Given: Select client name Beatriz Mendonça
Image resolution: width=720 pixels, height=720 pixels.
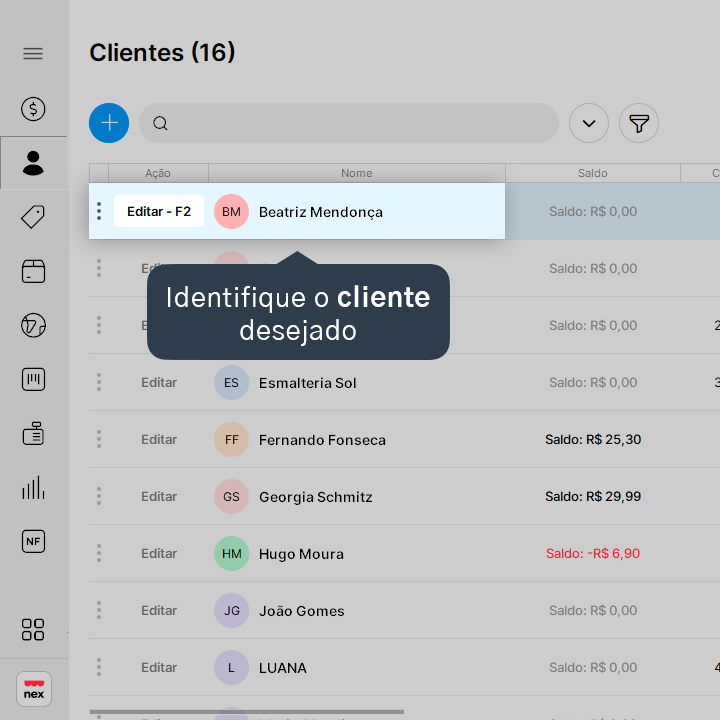Looking at the screenshot, I should coord(321,212).
